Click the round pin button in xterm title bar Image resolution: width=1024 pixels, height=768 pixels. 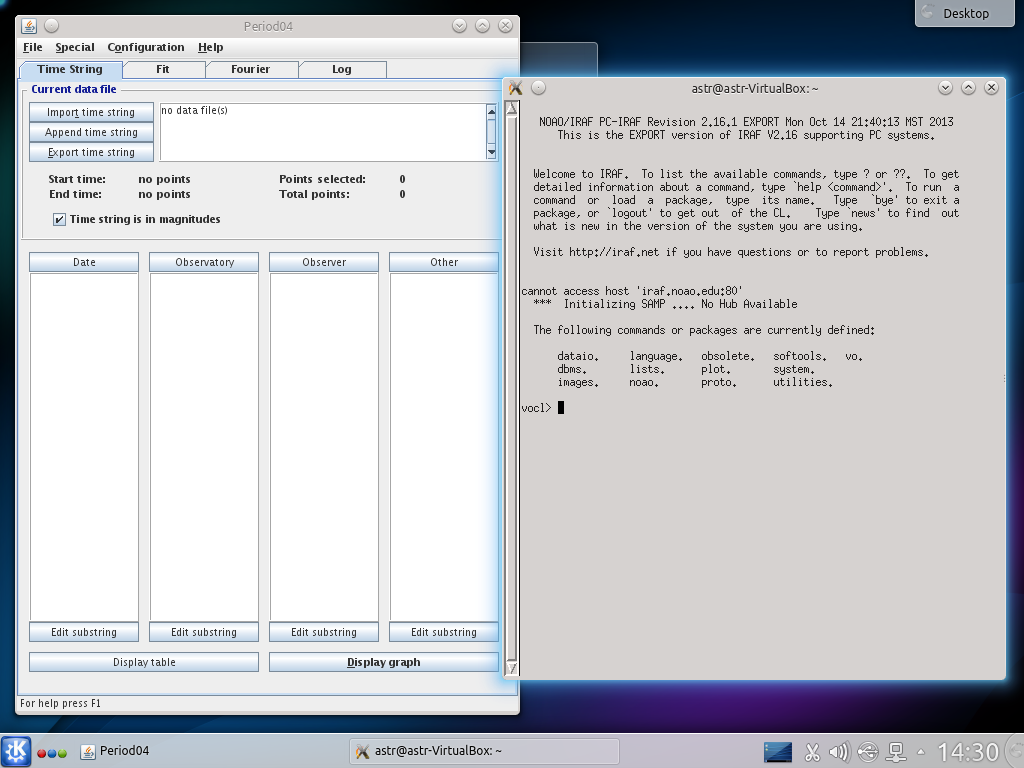click(538, 88)
